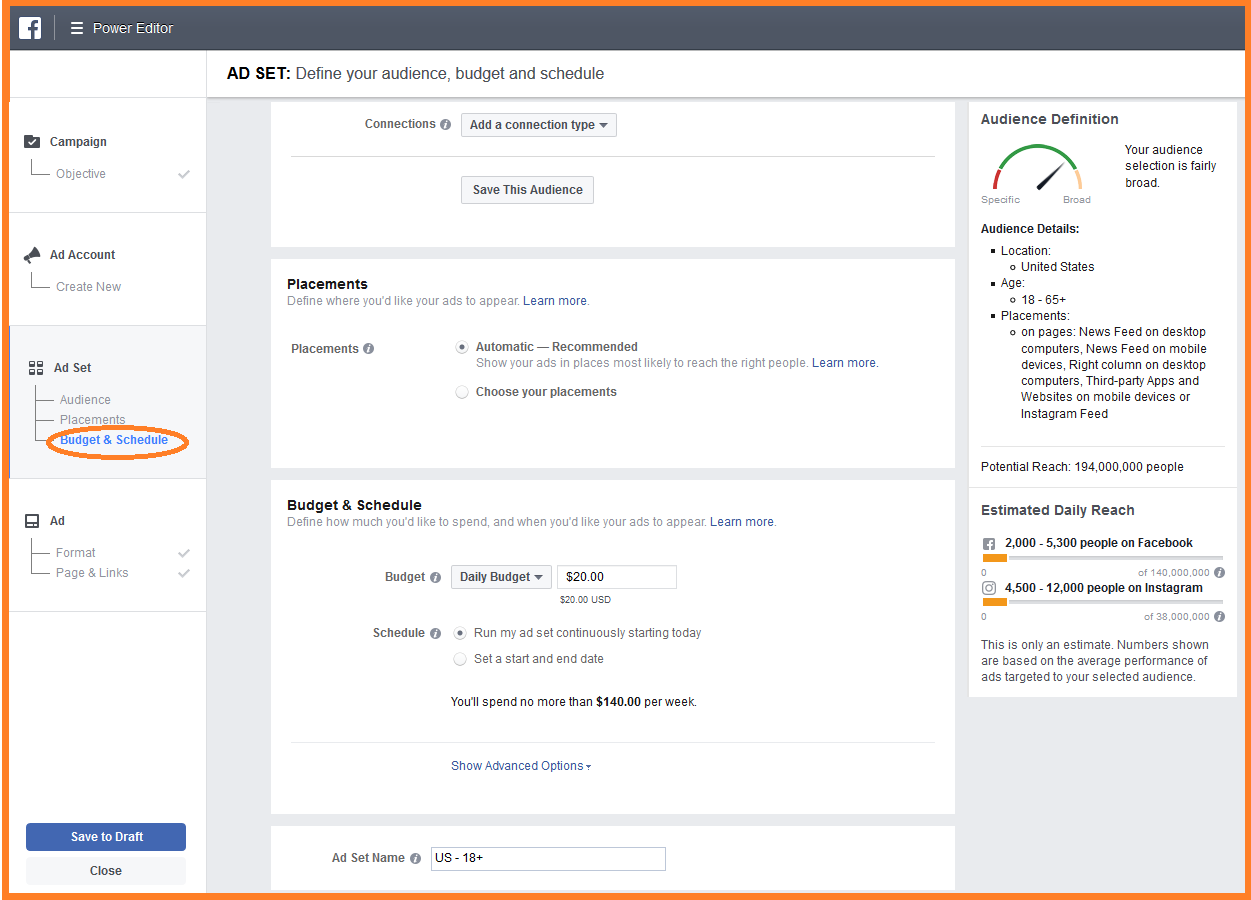
Task: Click info icon next to Budget label
Action: (x=435, y=578)
